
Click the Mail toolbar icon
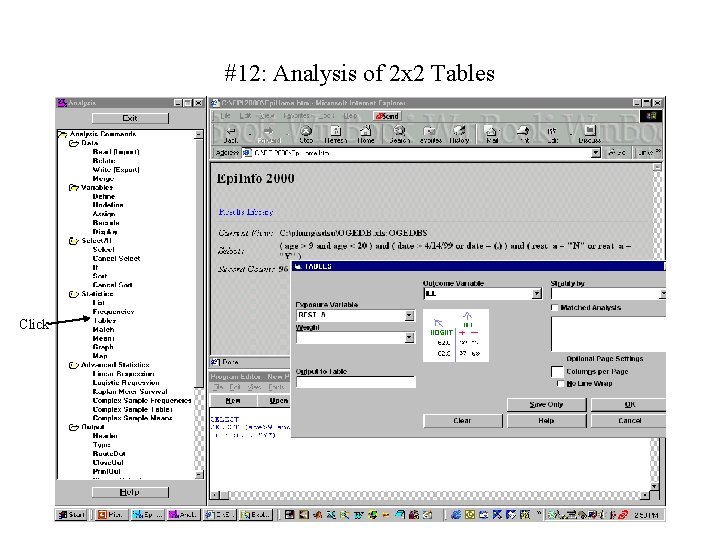[x=492, y=135]
